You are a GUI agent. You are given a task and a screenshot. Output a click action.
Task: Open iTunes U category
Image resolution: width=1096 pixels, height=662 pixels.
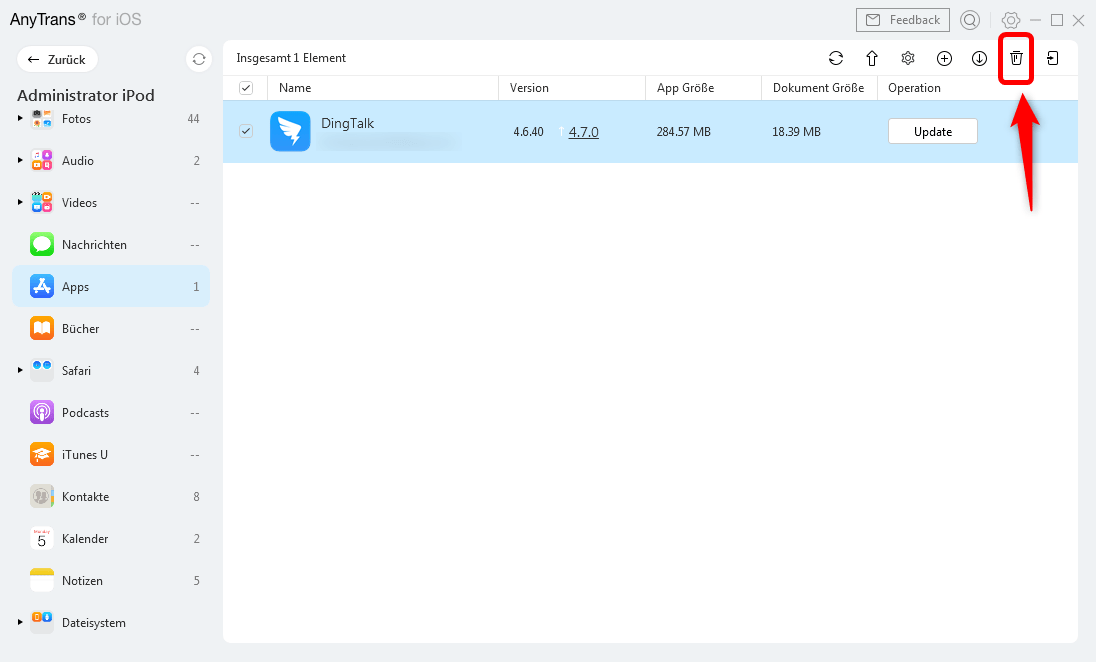click(111, 454)
